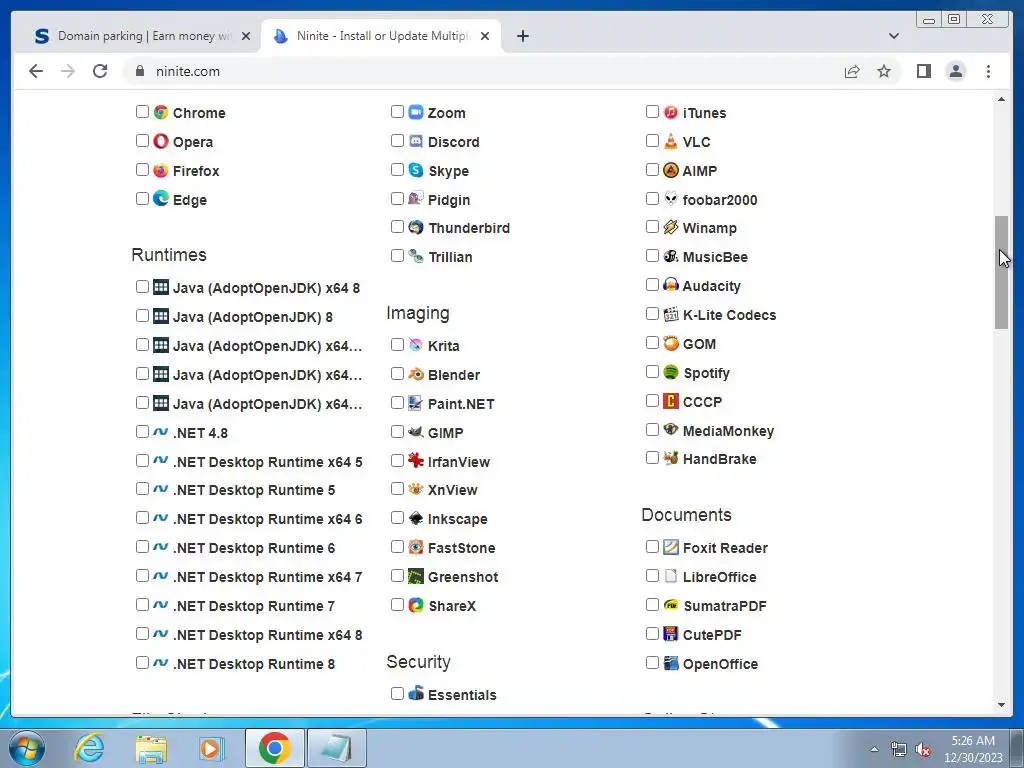Enable the Java (AdoptOpenJDK) 8 checkbox
1024x768 pixels.
[142, 316]
